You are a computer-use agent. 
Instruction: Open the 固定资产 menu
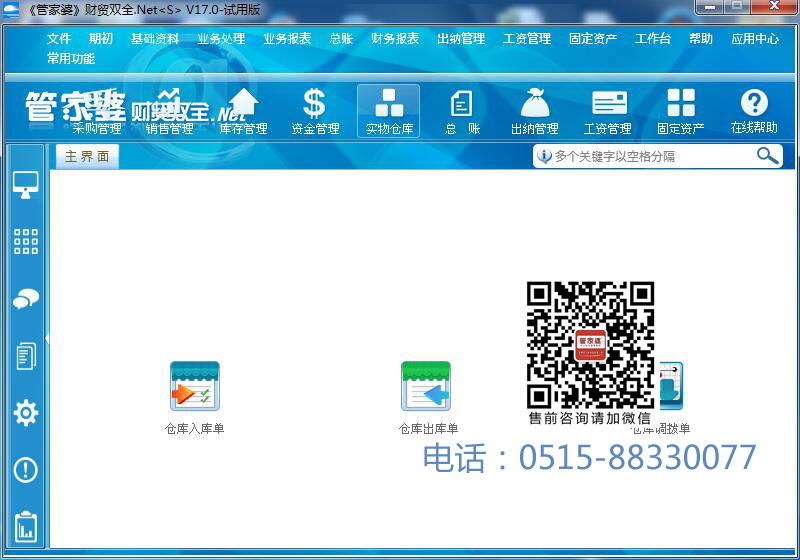[593, 39]
